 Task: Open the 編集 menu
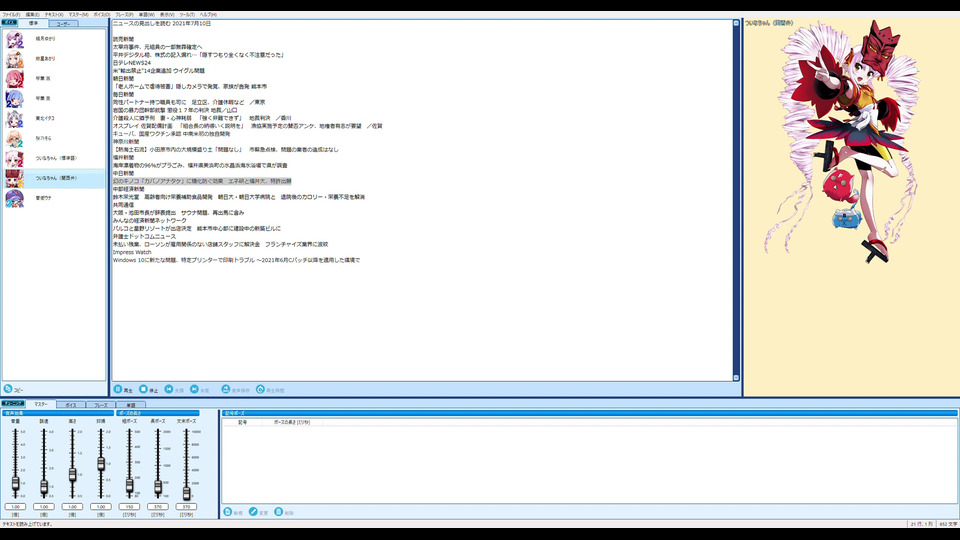click(x=32, y=14)
